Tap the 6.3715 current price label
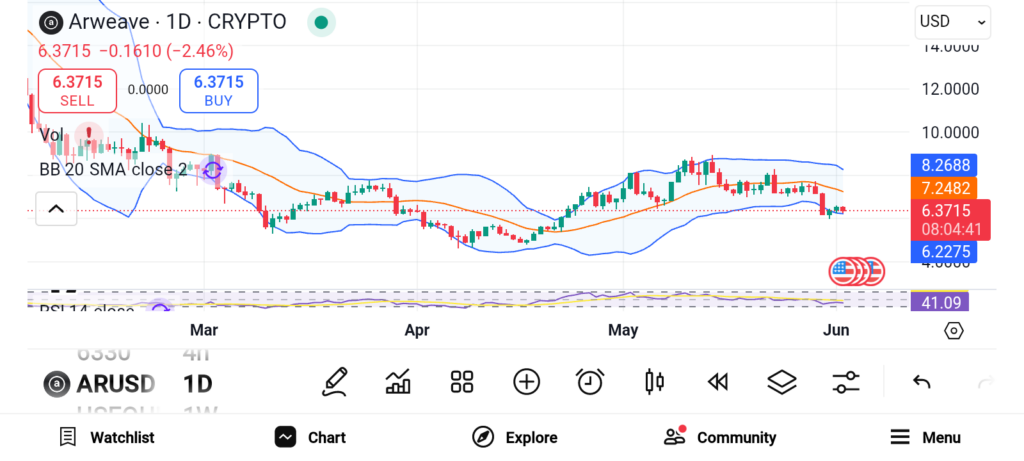Viewport: 1024px width, 461px height. (951, 220)
